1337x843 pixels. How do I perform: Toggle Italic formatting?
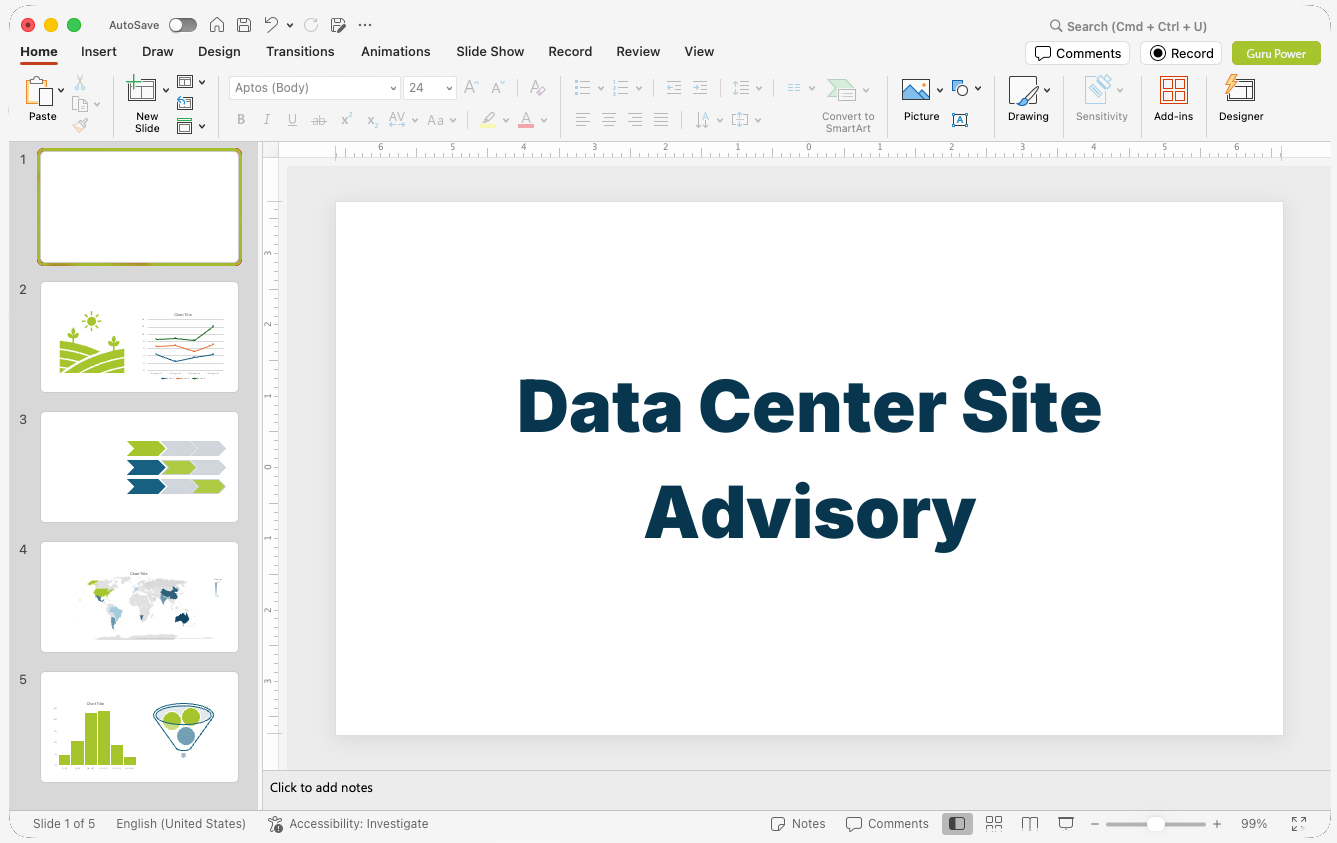pos(267,120)
